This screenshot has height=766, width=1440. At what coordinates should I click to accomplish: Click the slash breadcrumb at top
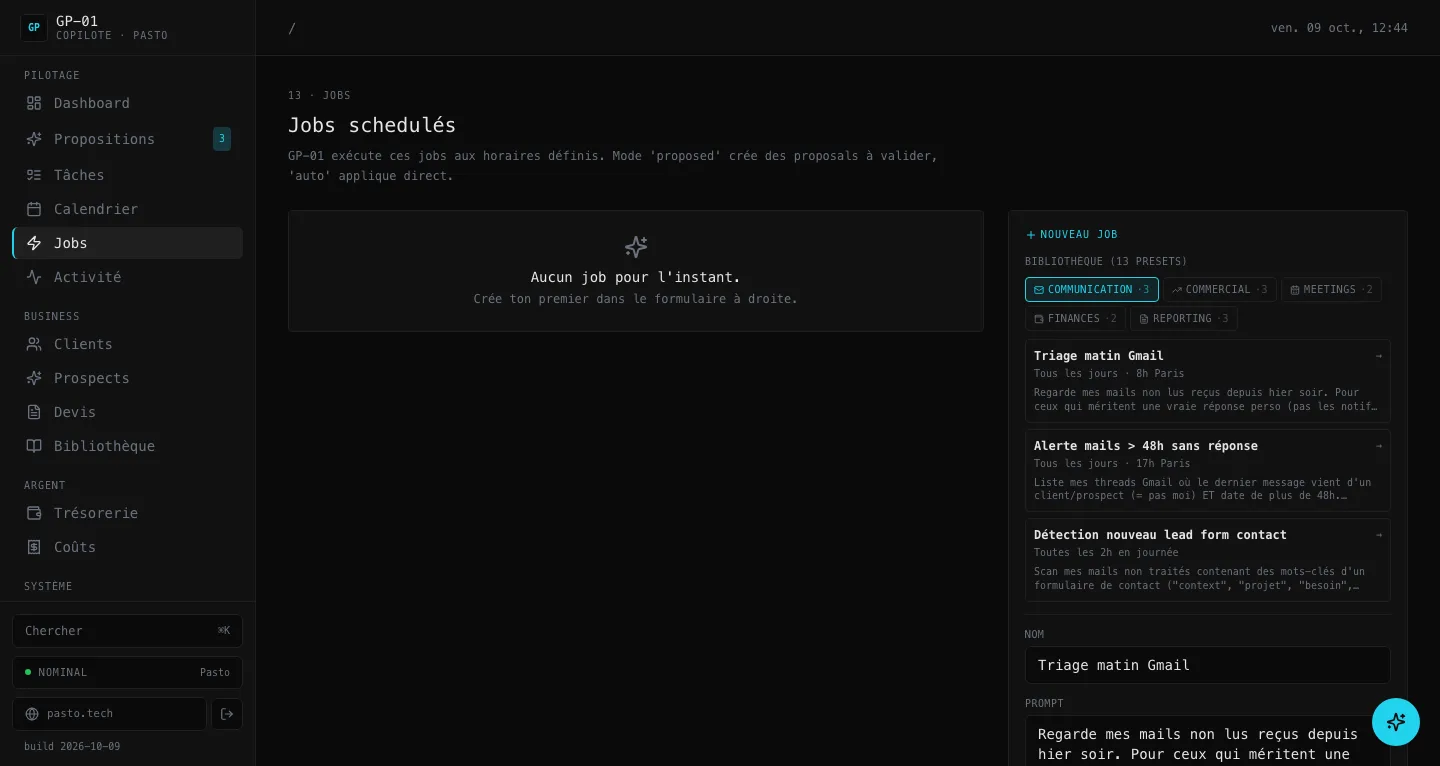[292, 28]
